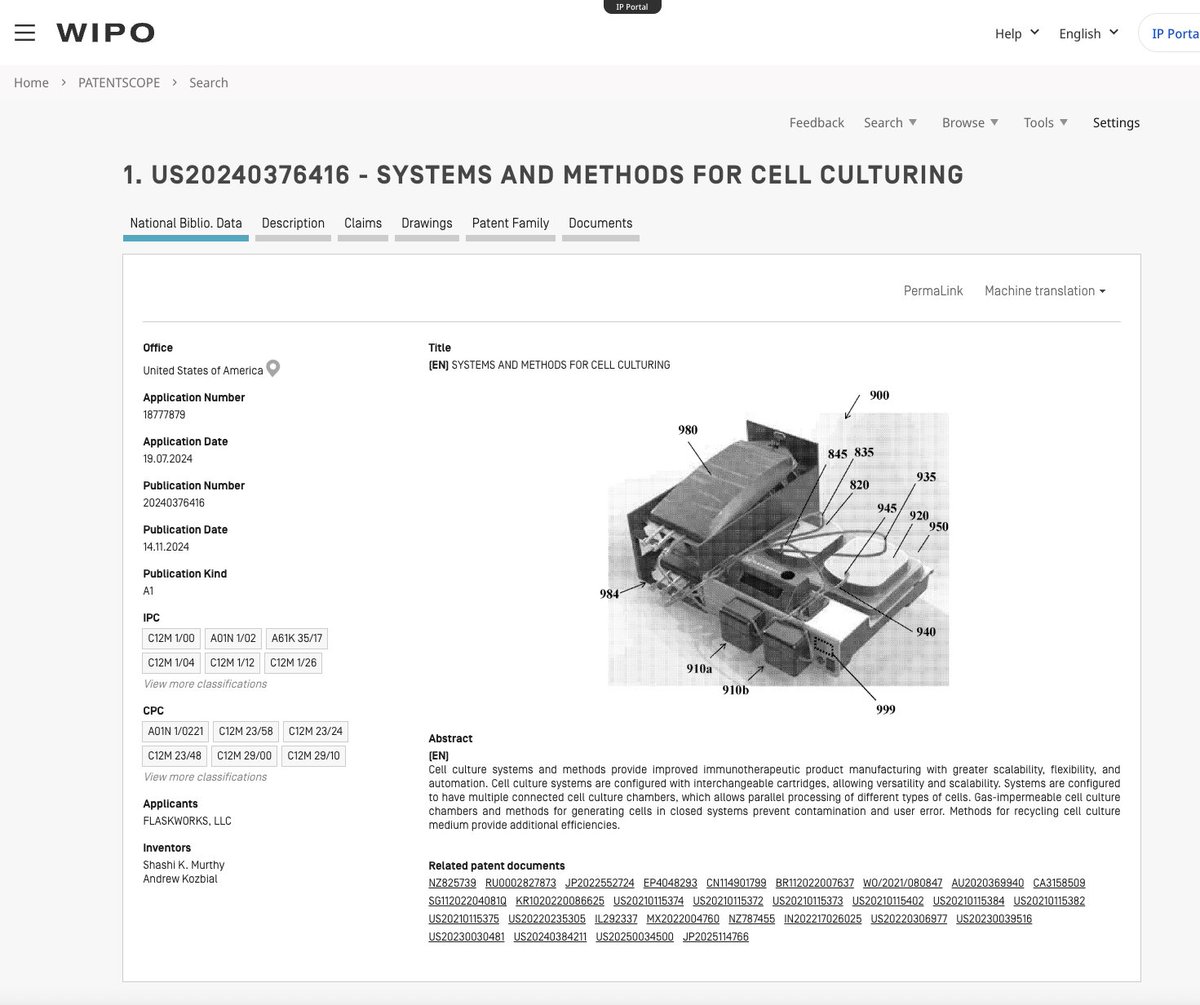Click the WIPO logo
Image resolution: width=1200 pixels, height=1005 pixels.
[105, 33]
